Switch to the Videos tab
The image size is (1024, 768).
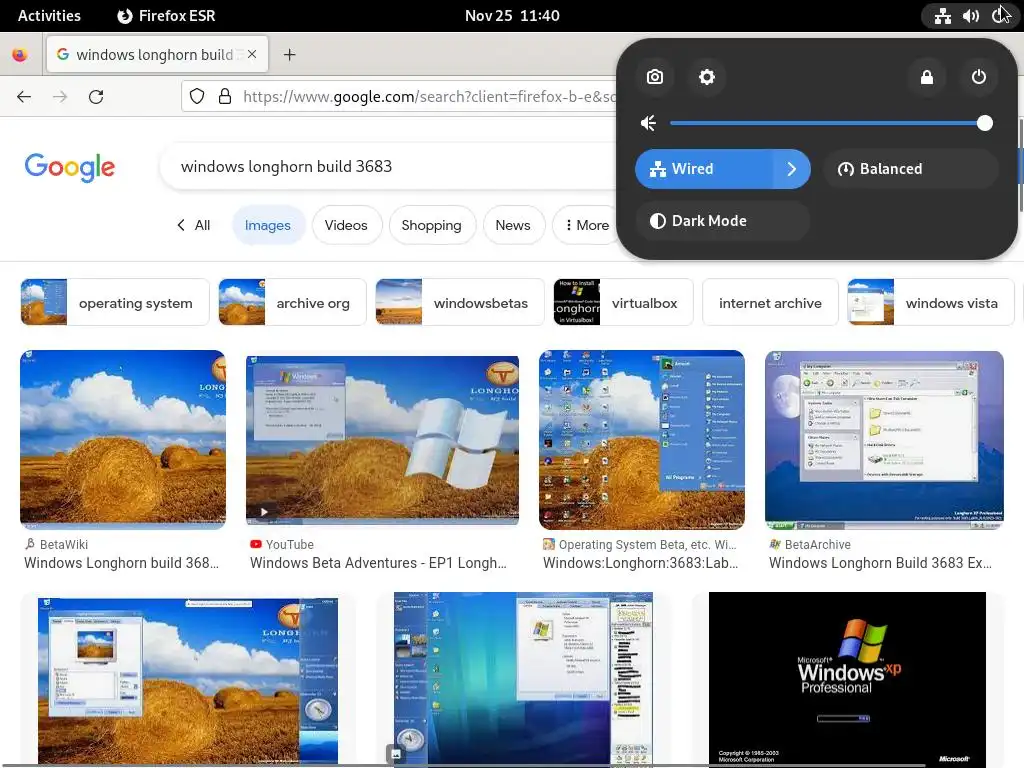pyautogui.click(x=346, y=225)
